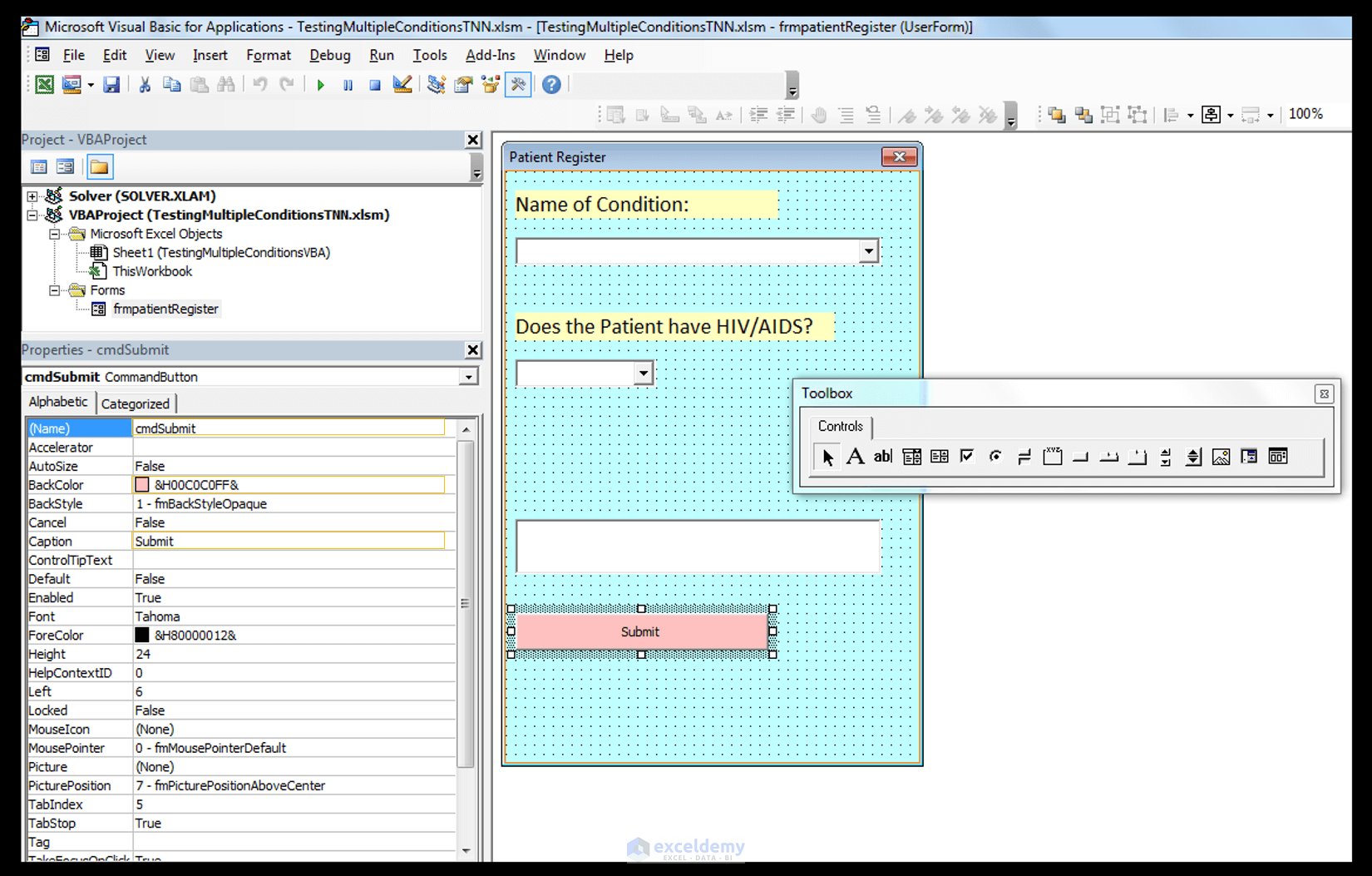
Task: Switch to the Categorized properties tab
Action: [x=136, y=403]
